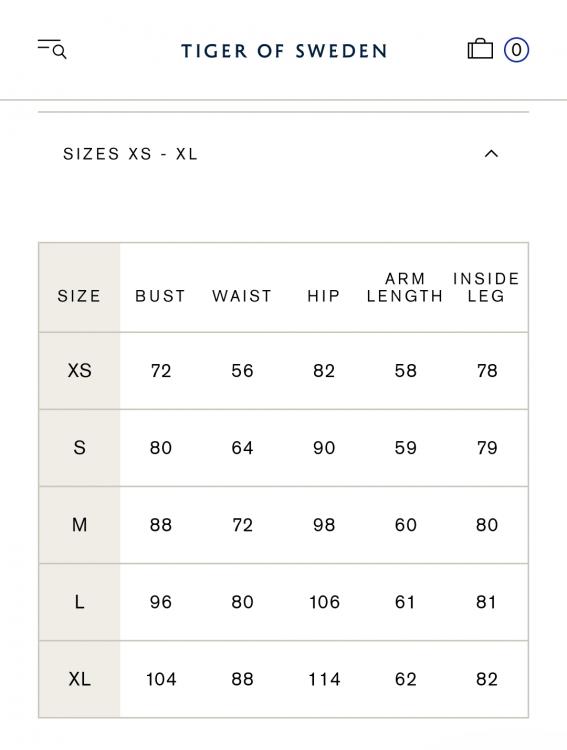Open the shopping bag icon

[x=480, y=49]
